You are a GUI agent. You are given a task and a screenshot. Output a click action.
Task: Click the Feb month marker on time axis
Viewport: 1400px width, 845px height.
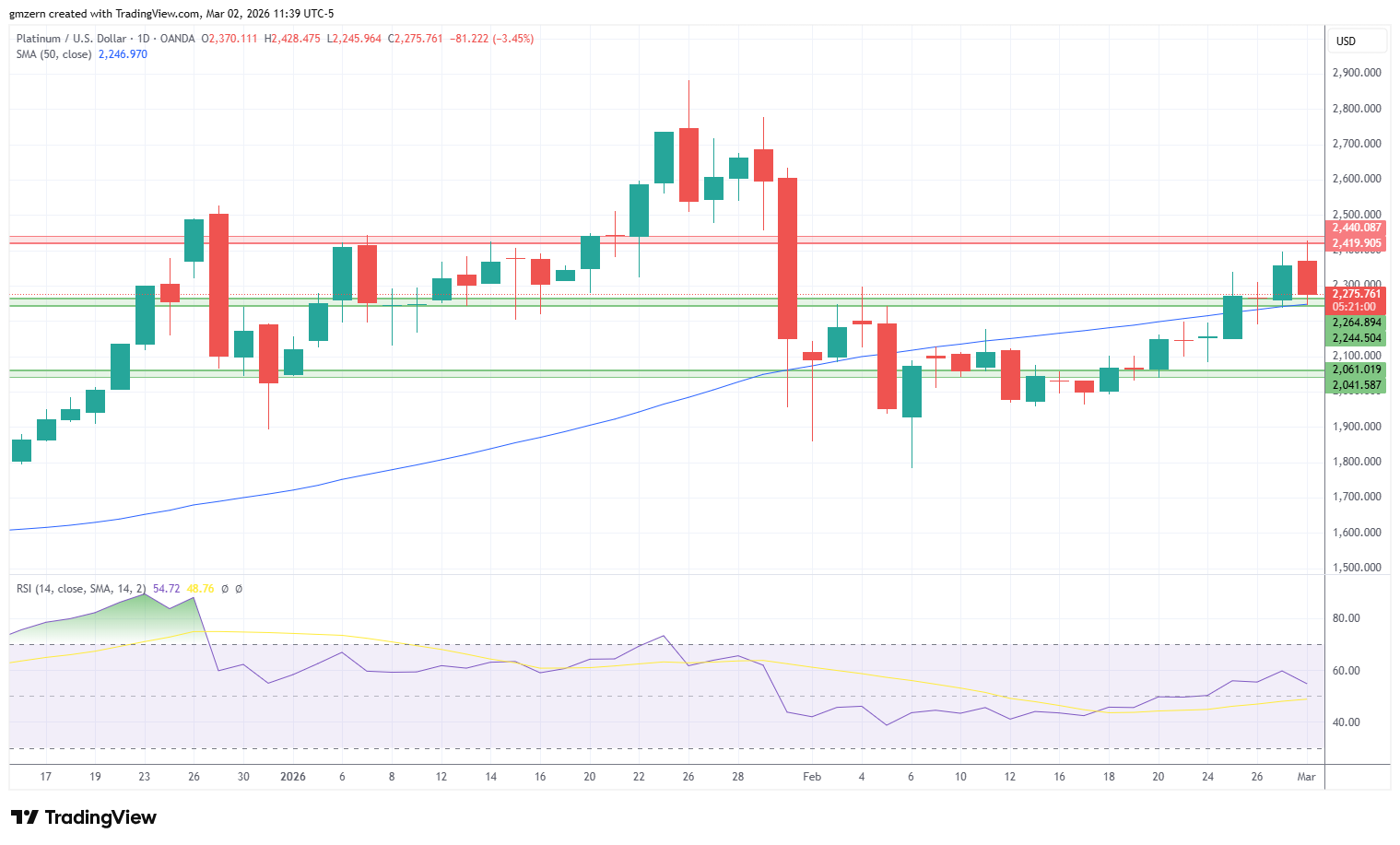click(x=812, y=777)
